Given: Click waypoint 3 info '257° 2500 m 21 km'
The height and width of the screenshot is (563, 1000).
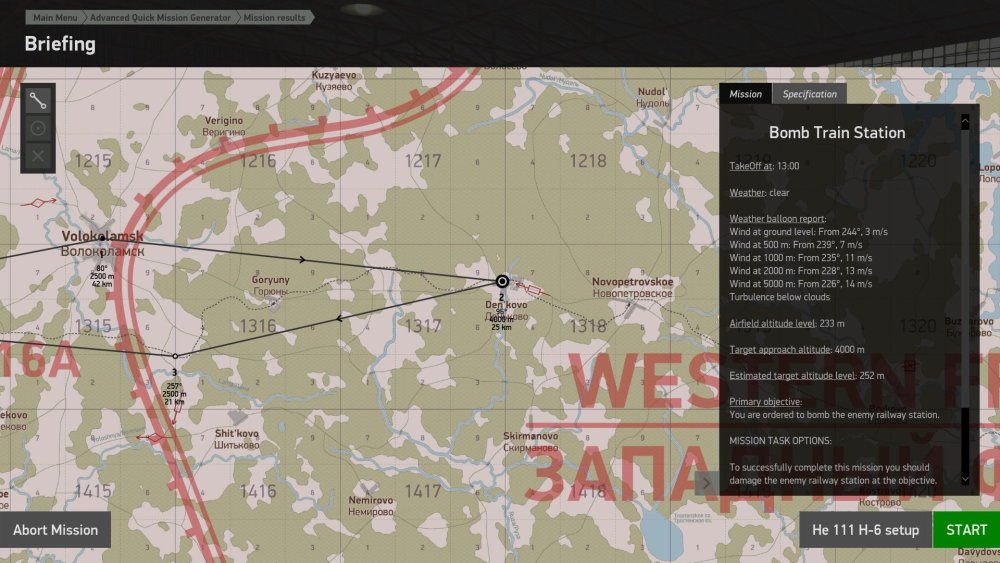Looking at the screenshot, I should click(174, 394).
